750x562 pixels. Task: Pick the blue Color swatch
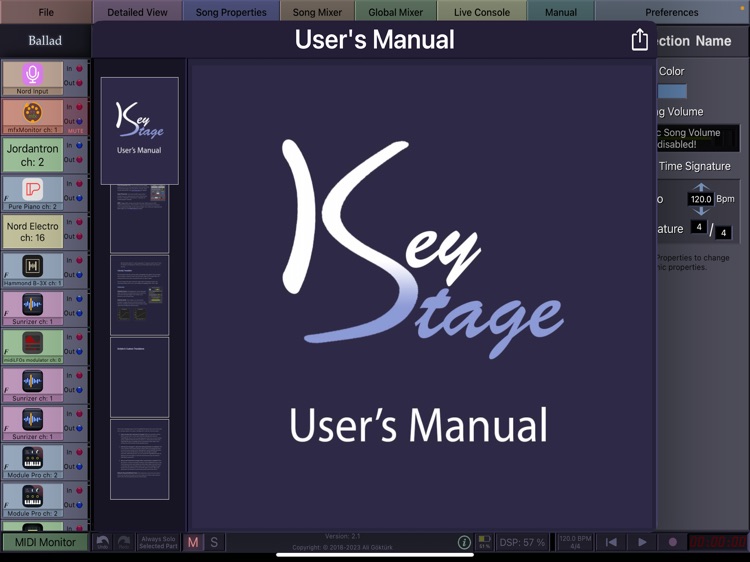pyautogui.click(x=672, y=91)
